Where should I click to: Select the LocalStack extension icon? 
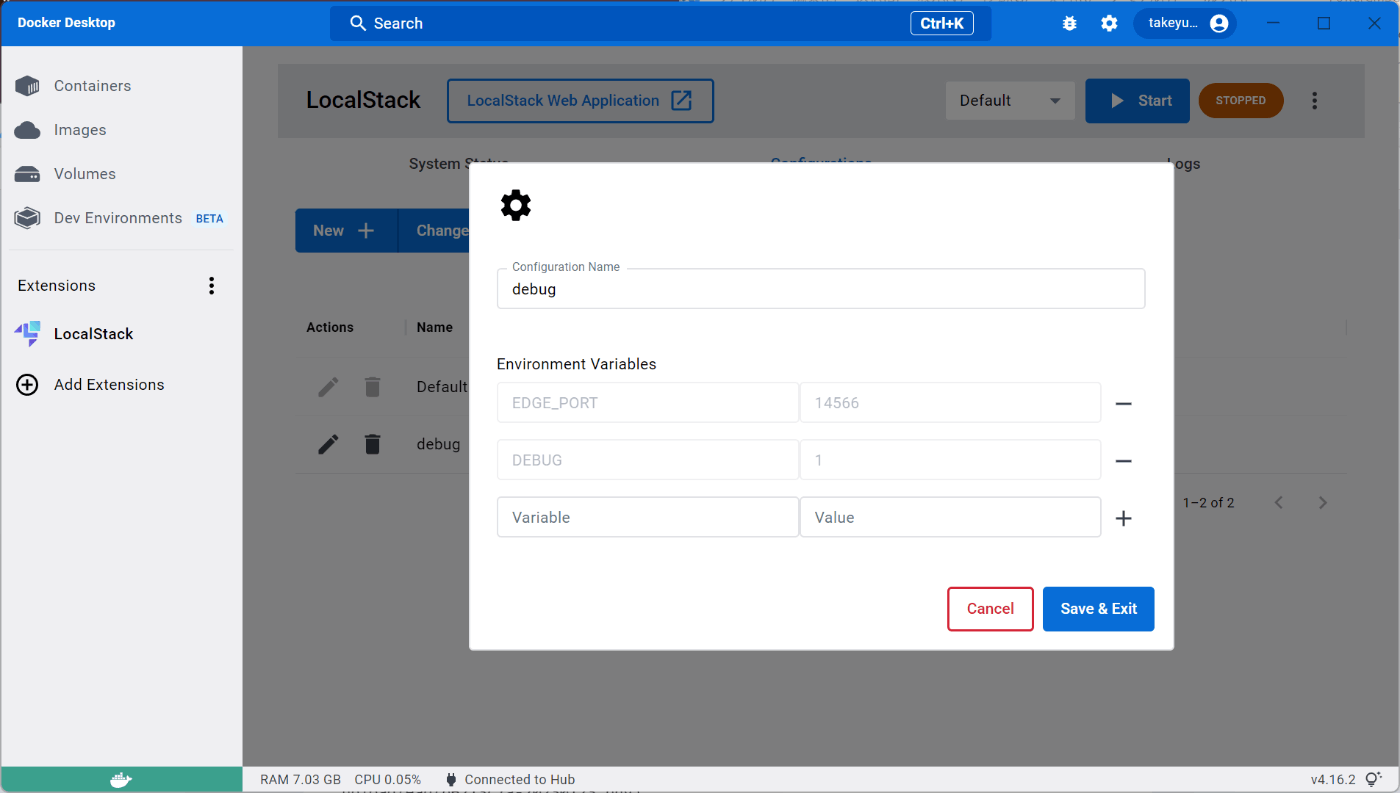(x=27, y=334)
